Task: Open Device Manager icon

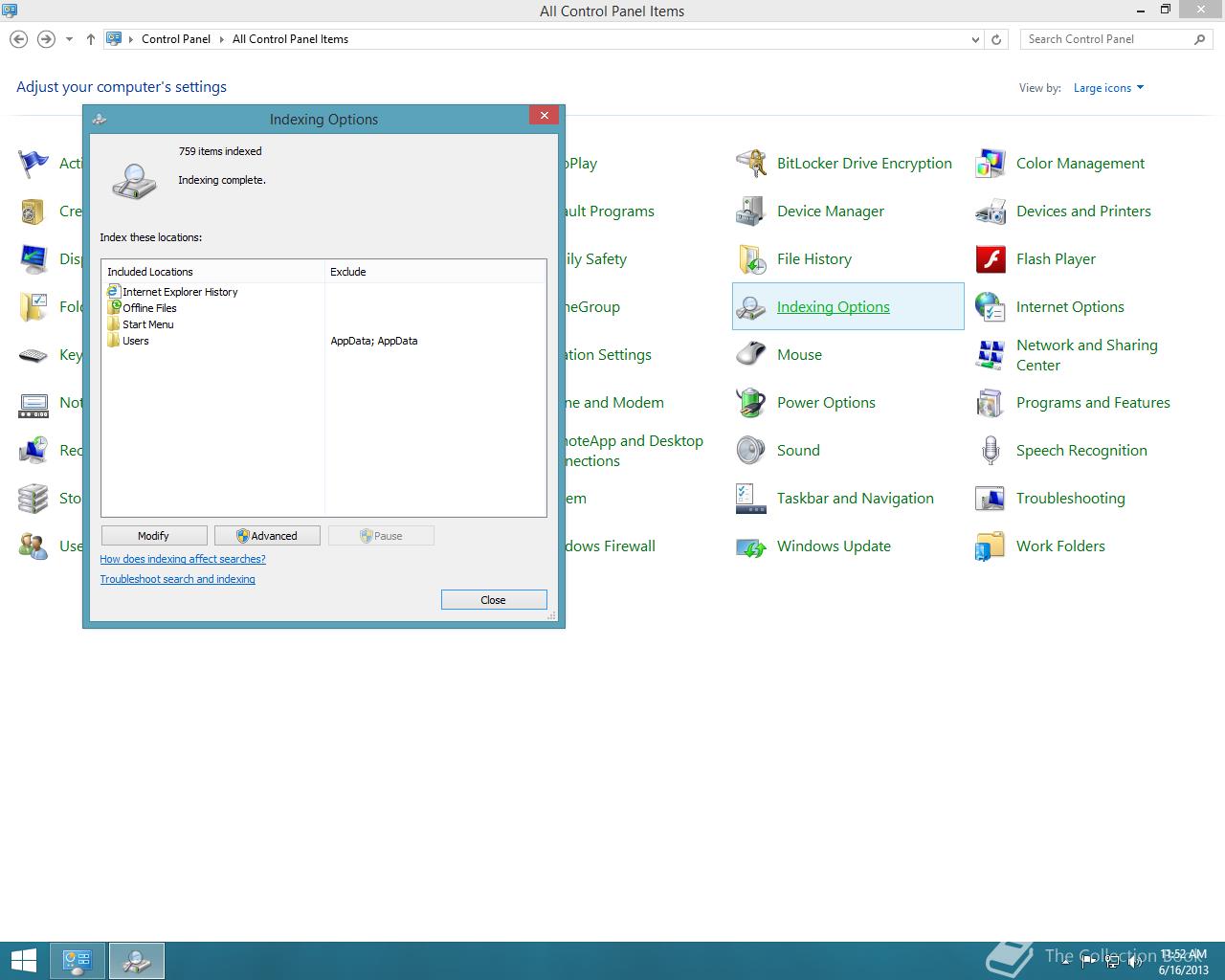Action: pyautogui.click(x=751, y=212)
